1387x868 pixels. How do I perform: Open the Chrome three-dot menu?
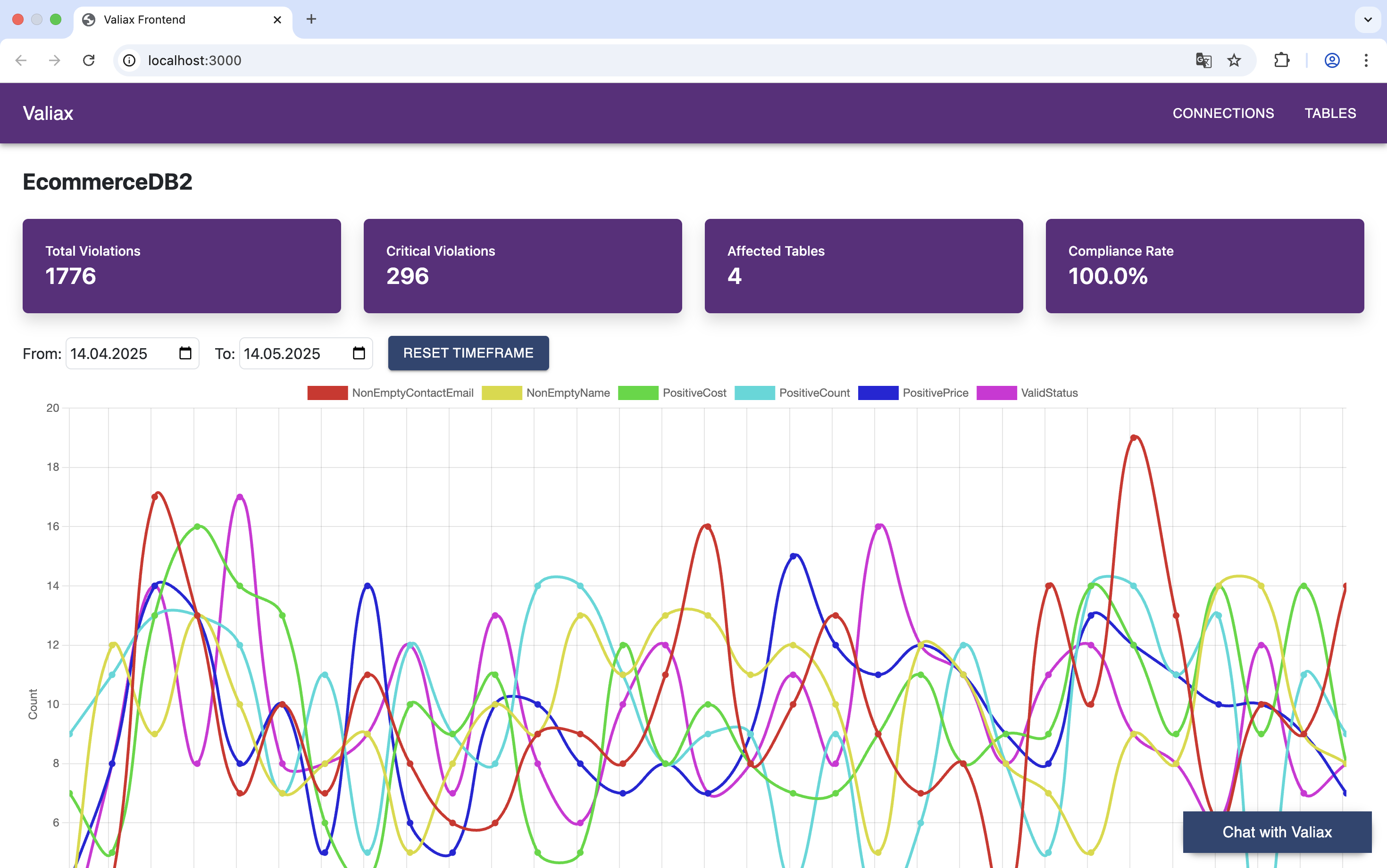point(1366,60)
